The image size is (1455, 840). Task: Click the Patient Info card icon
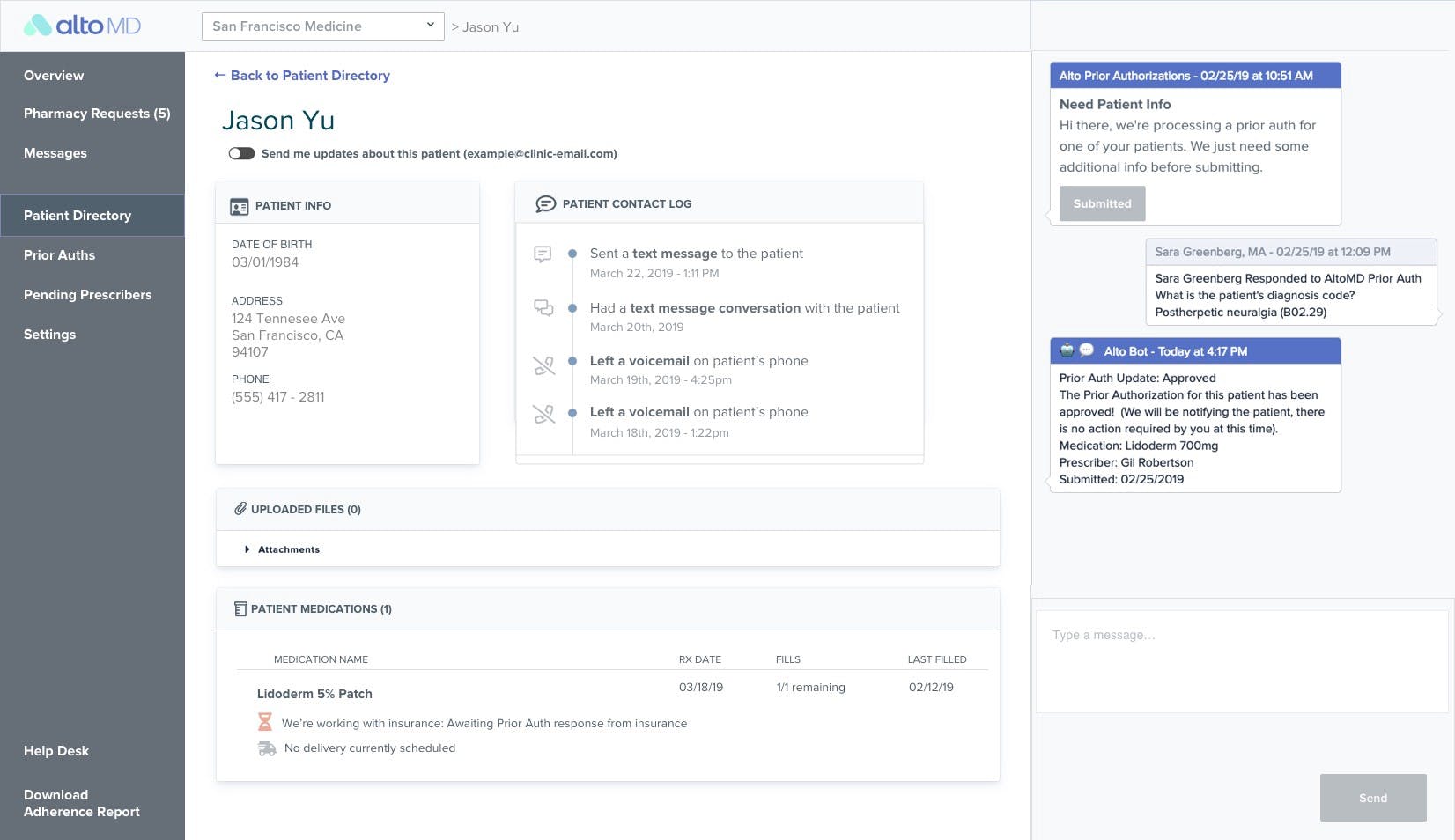(239, 207)
